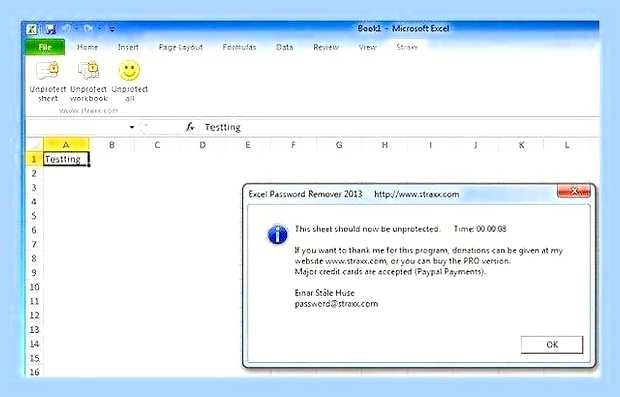Click the Undo icon in quick access toolbar

click(66, 28)
